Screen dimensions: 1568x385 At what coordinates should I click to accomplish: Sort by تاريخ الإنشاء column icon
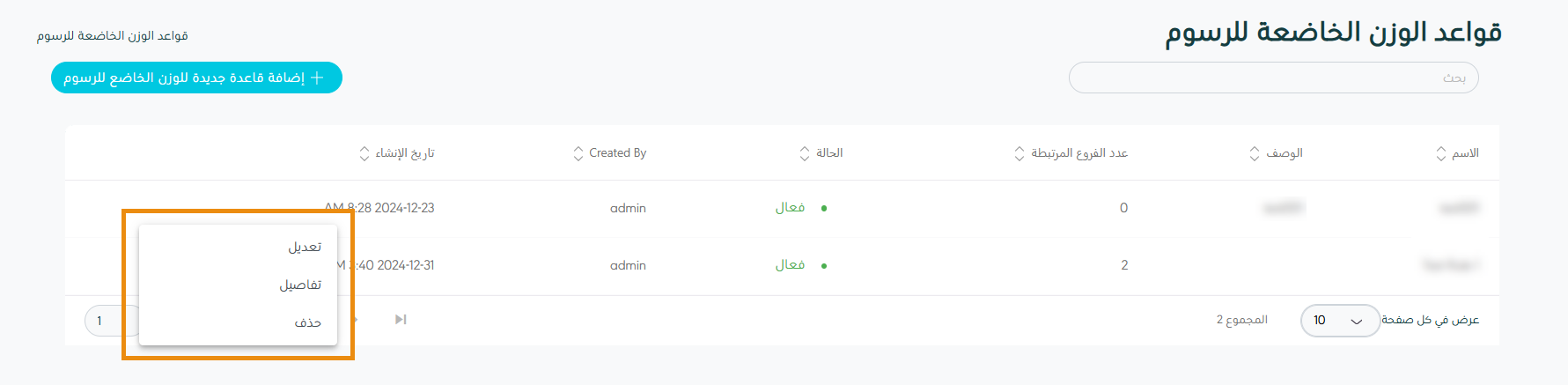364,153
